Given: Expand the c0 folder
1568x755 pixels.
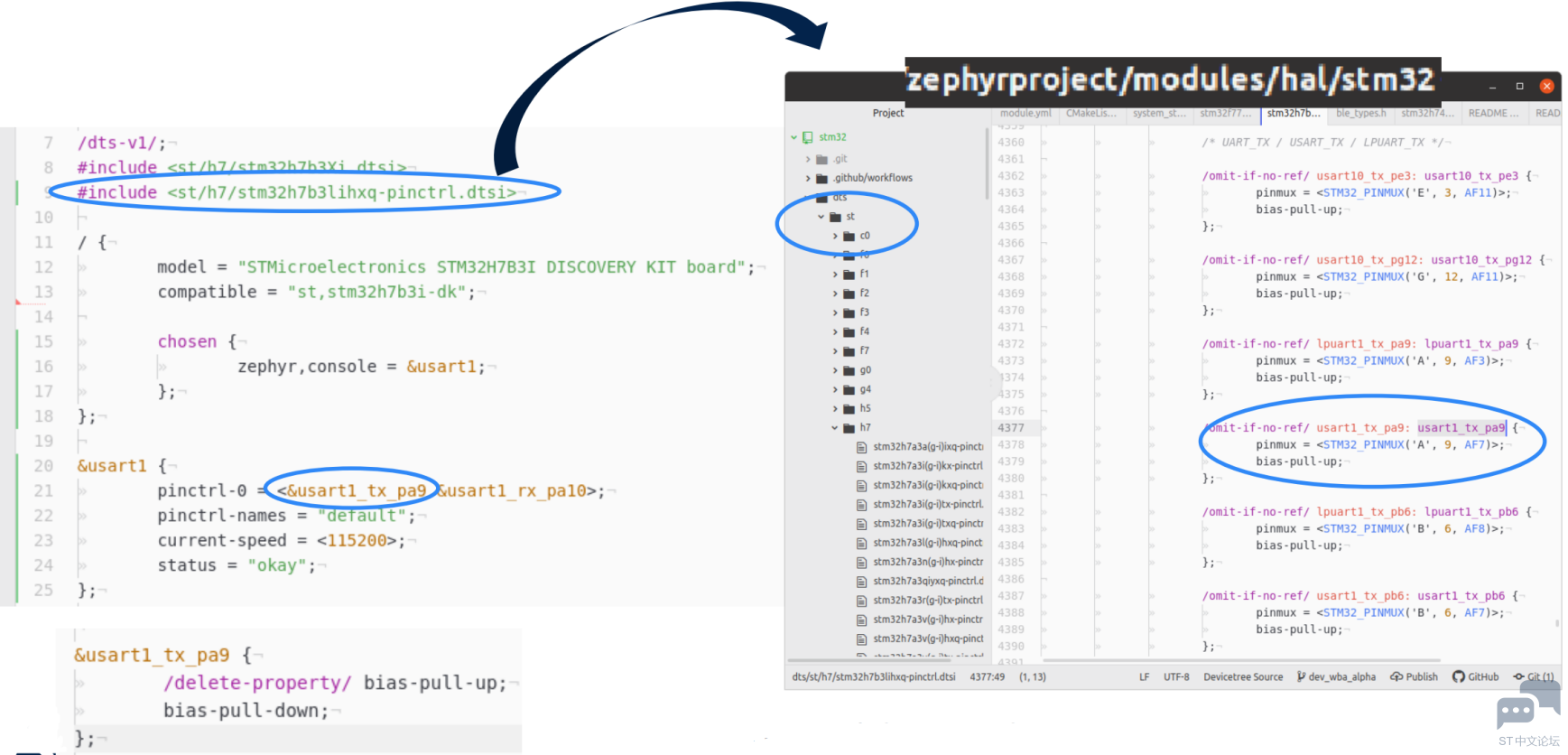Looking at the screenshot, I should click(835, 236).
